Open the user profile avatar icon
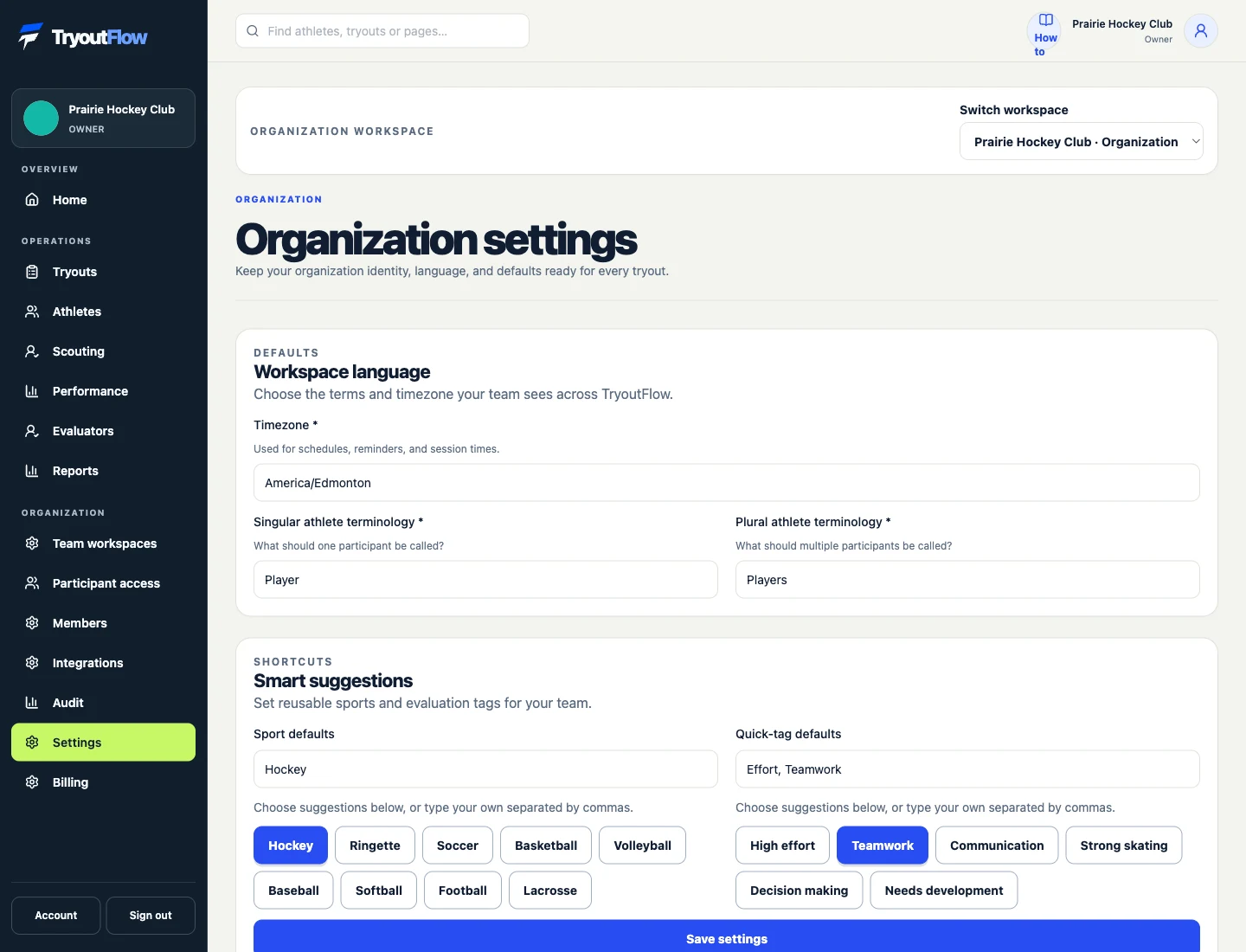The image size is (1246, 952). (x=1201, y=31)
